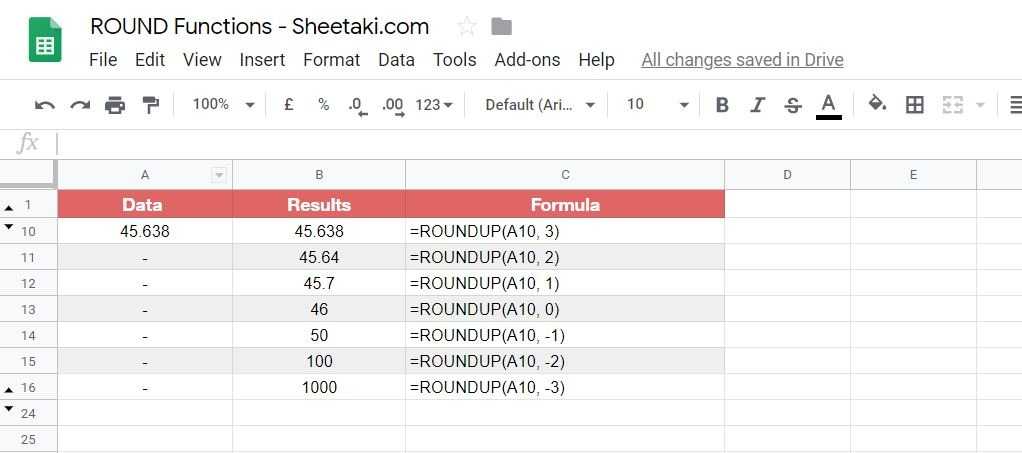Viewport: 1022px width, 453px height.
Task: Print the spreadsheet with printer icon
Action: [115, 105]
